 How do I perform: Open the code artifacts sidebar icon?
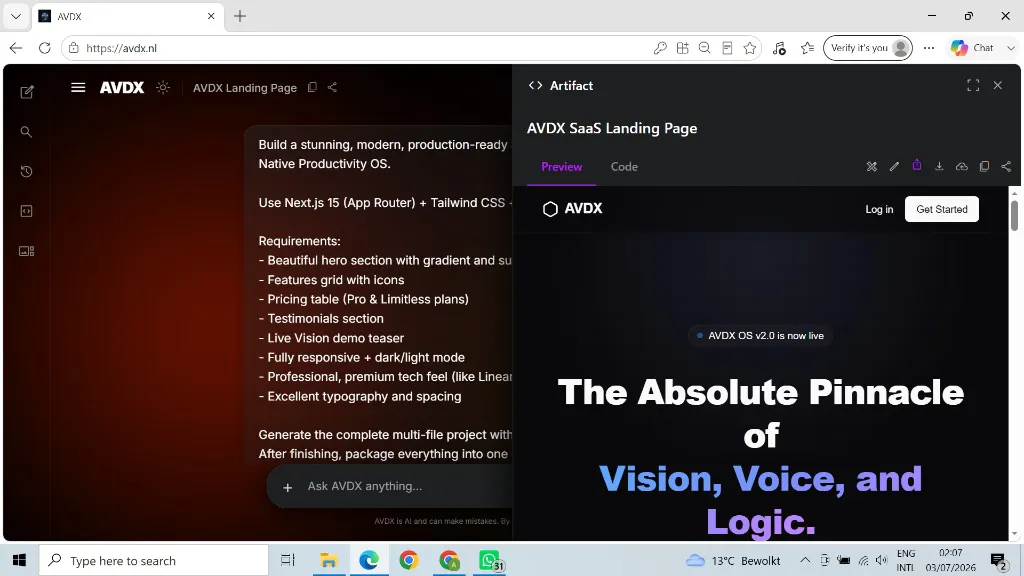(26, 211)
